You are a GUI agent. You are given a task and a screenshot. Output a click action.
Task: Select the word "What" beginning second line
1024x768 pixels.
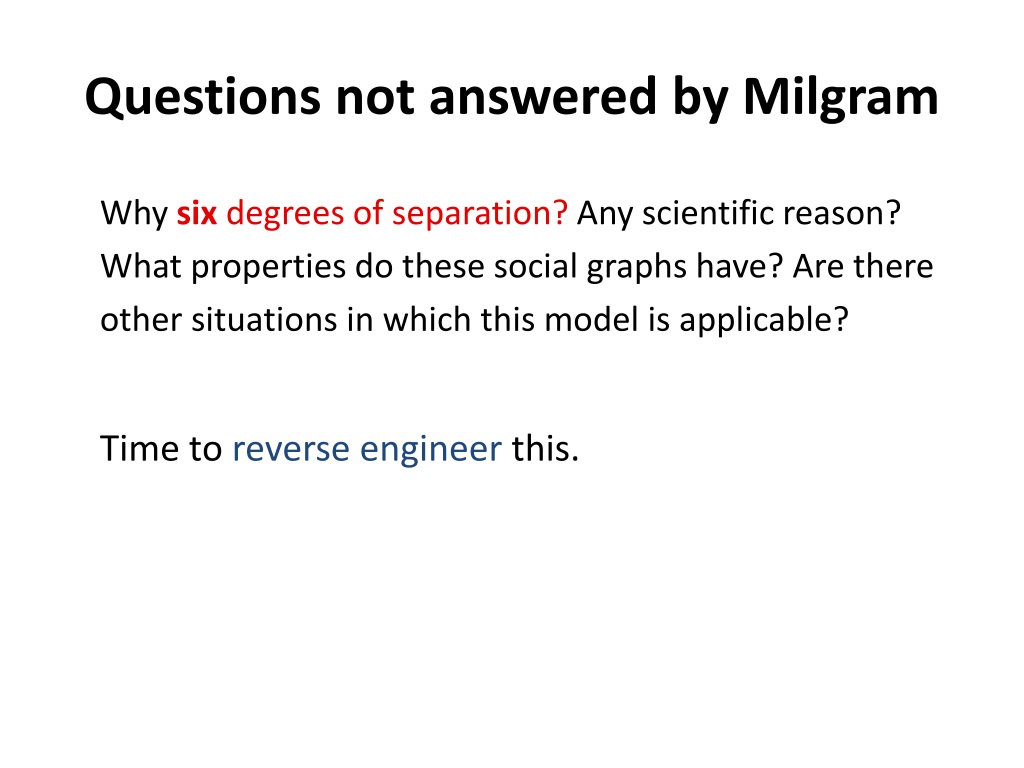tap(140, 266)
